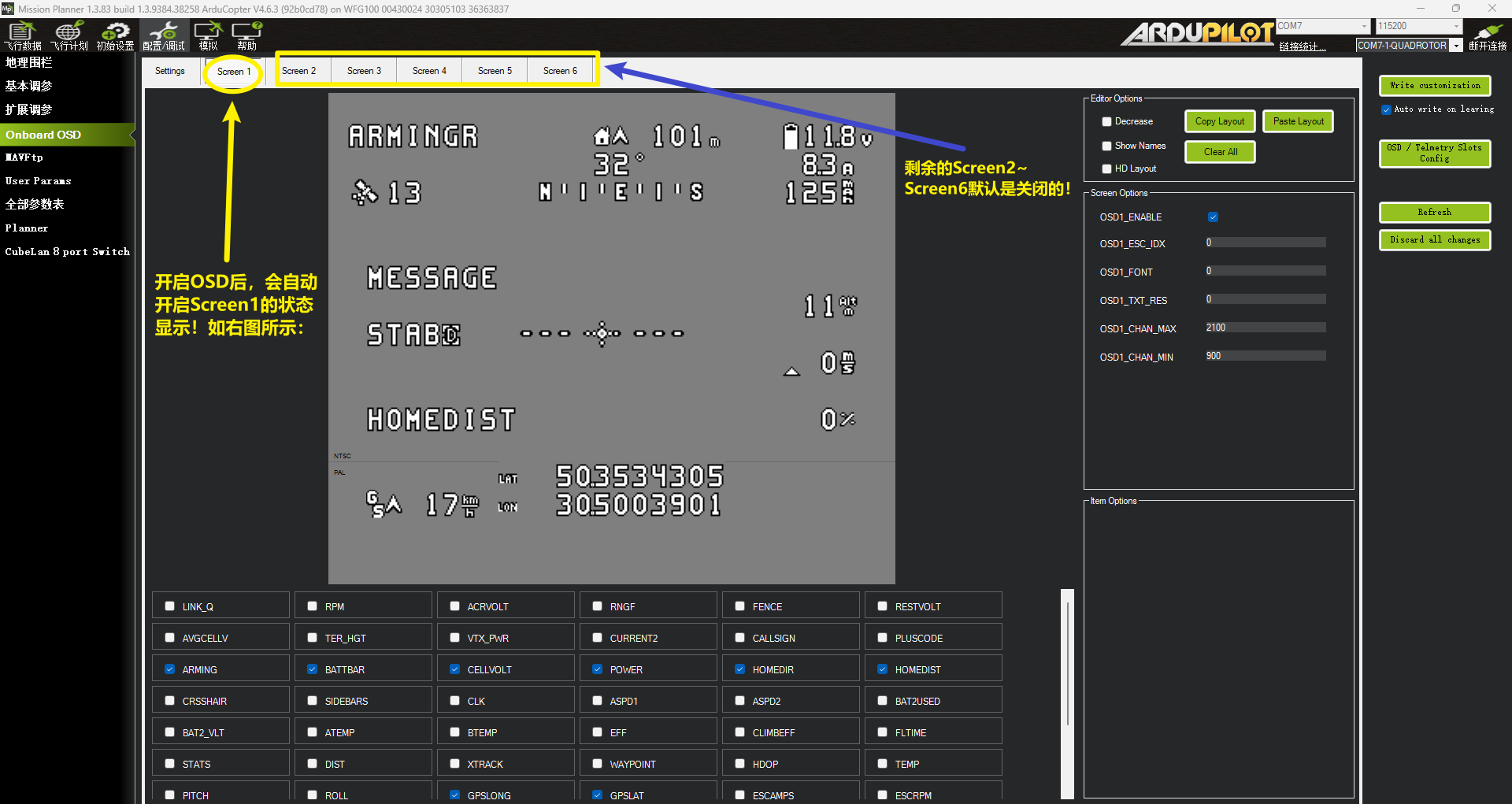Image resolution: width=1512 pixels, height=804 pixels.
Task: Click the 配置/调试 wrench config icon
Action: click(164, 35)
